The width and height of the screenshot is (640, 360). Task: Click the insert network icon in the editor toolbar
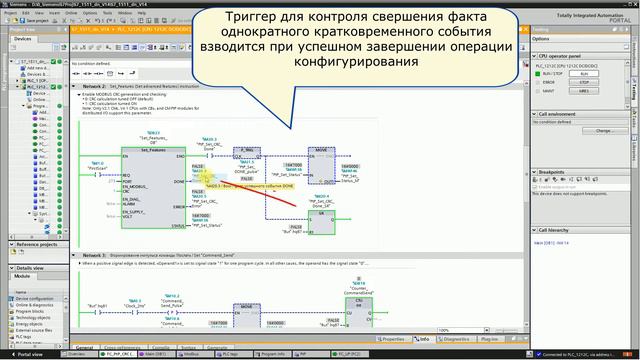pos(76,48)
